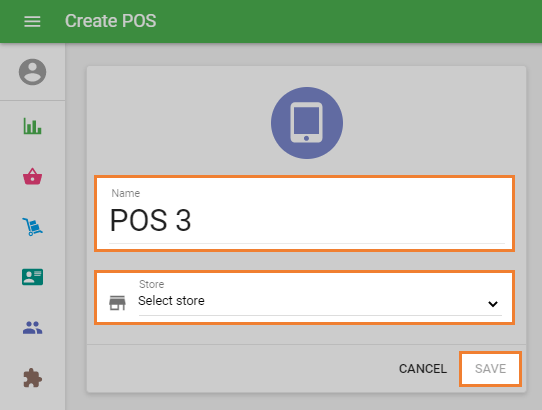542x410 pixels.
Task: Open the employees people icon
Action: click(32, 328)
